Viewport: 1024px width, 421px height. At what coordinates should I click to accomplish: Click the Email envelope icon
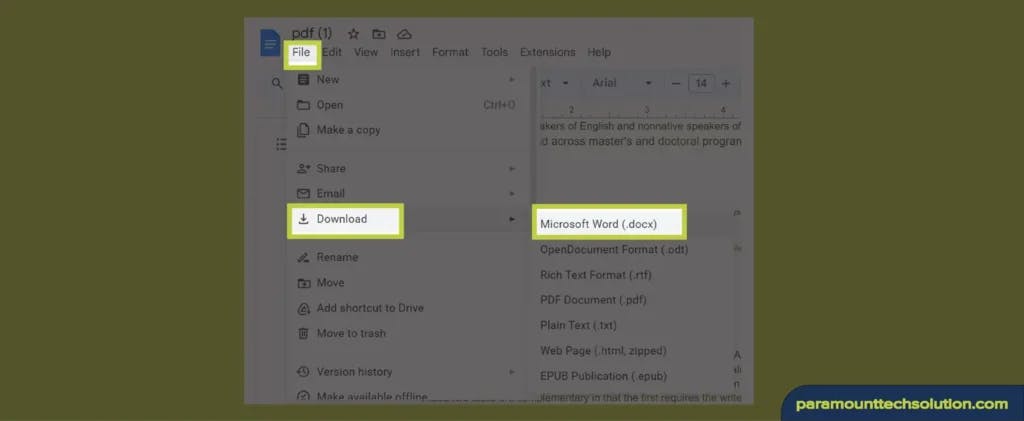(303, 194)
